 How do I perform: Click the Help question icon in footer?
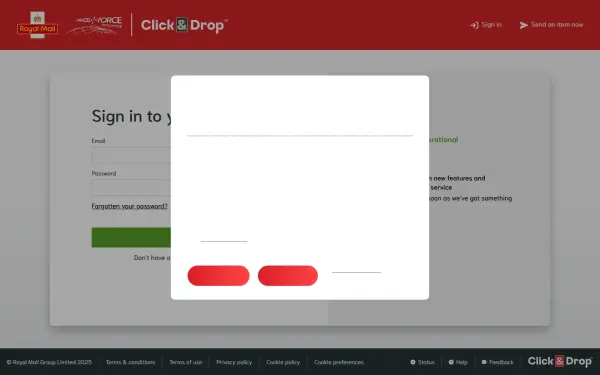point(451,362)
